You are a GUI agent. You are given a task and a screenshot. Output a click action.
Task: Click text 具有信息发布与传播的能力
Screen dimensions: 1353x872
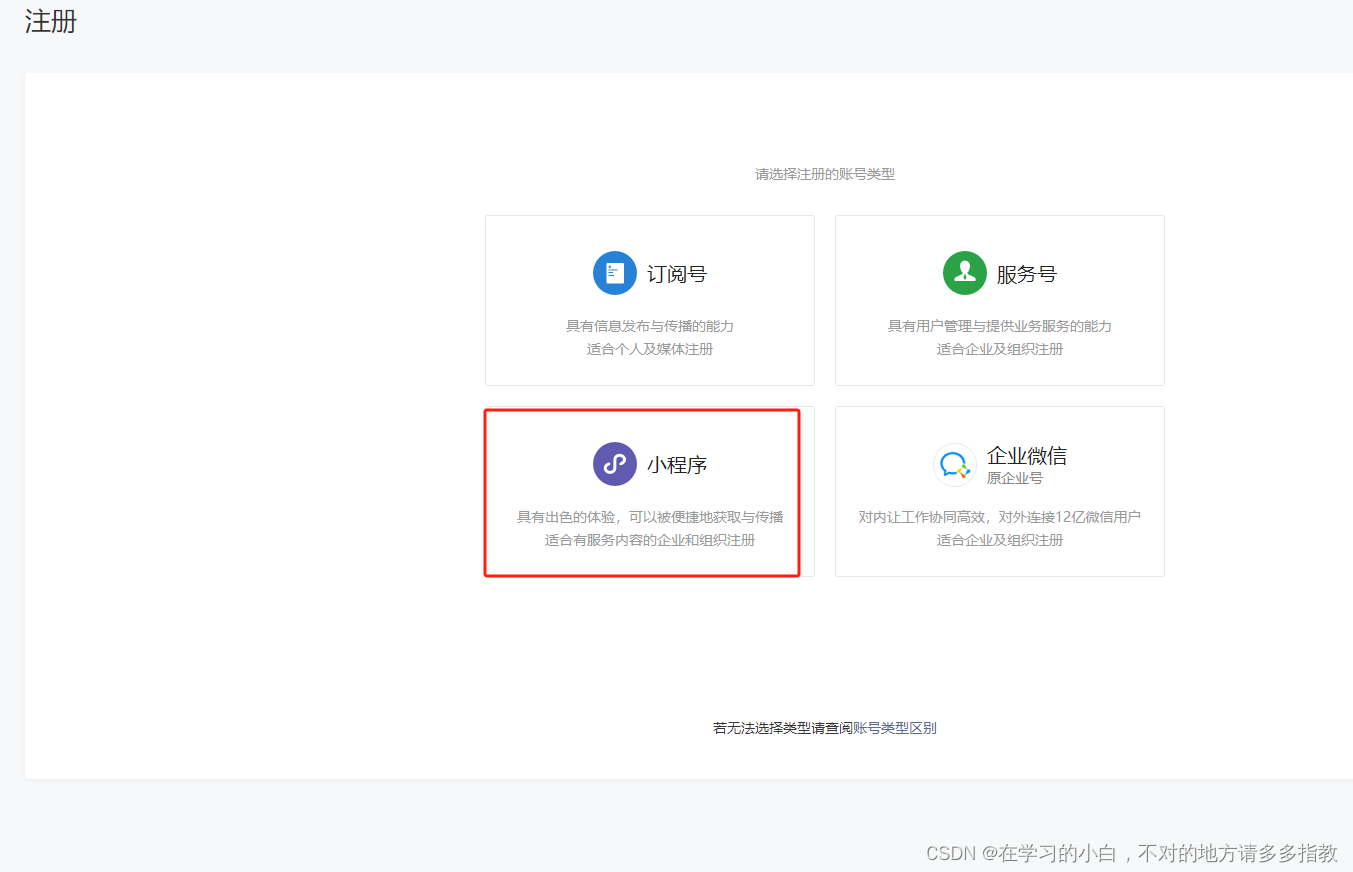[x=650, y=326]
